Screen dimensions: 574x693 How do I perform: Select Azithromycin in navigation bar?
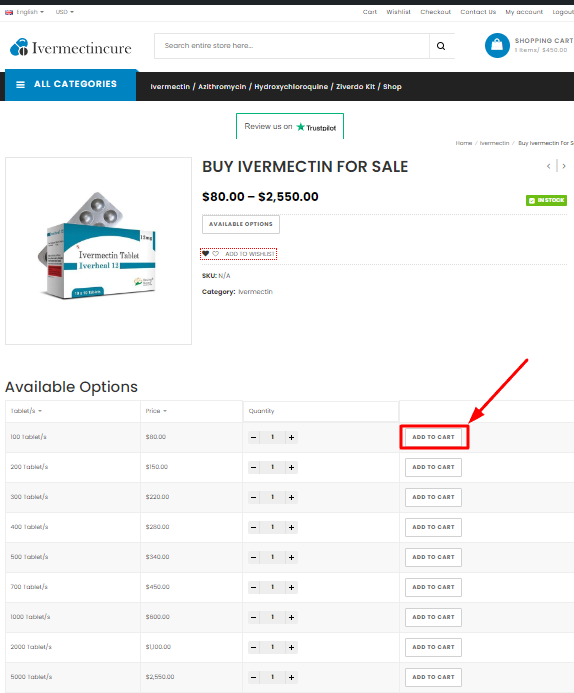tap(222, 87)
